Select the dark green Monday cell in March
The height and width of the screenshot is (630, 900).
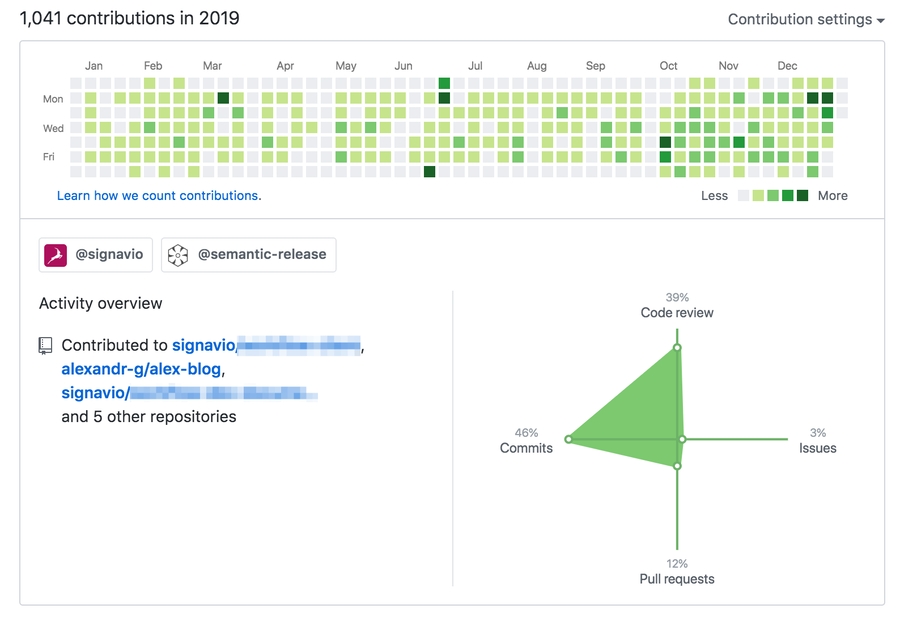point(223,98)
